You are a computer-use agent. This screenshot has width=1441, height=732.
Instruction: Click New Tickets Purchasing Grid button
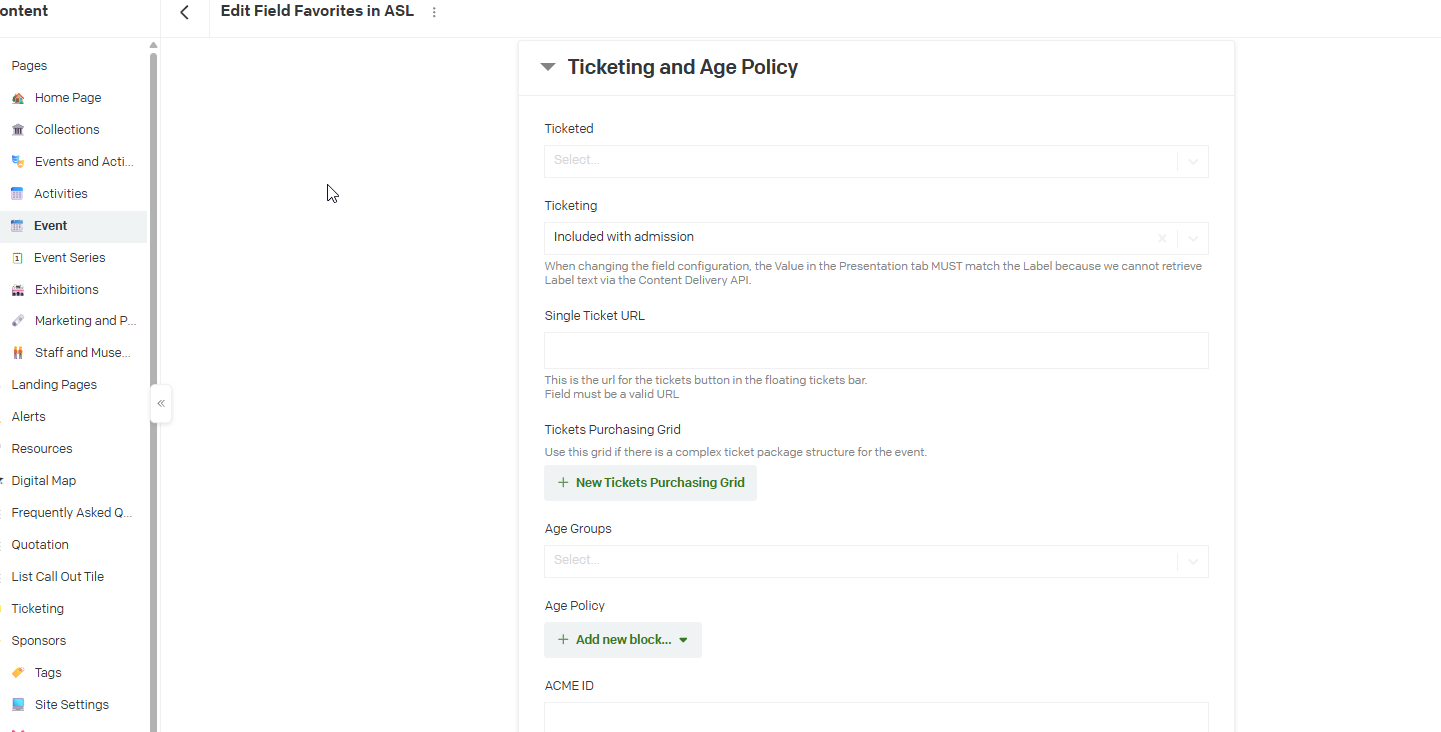click(650, 483)
